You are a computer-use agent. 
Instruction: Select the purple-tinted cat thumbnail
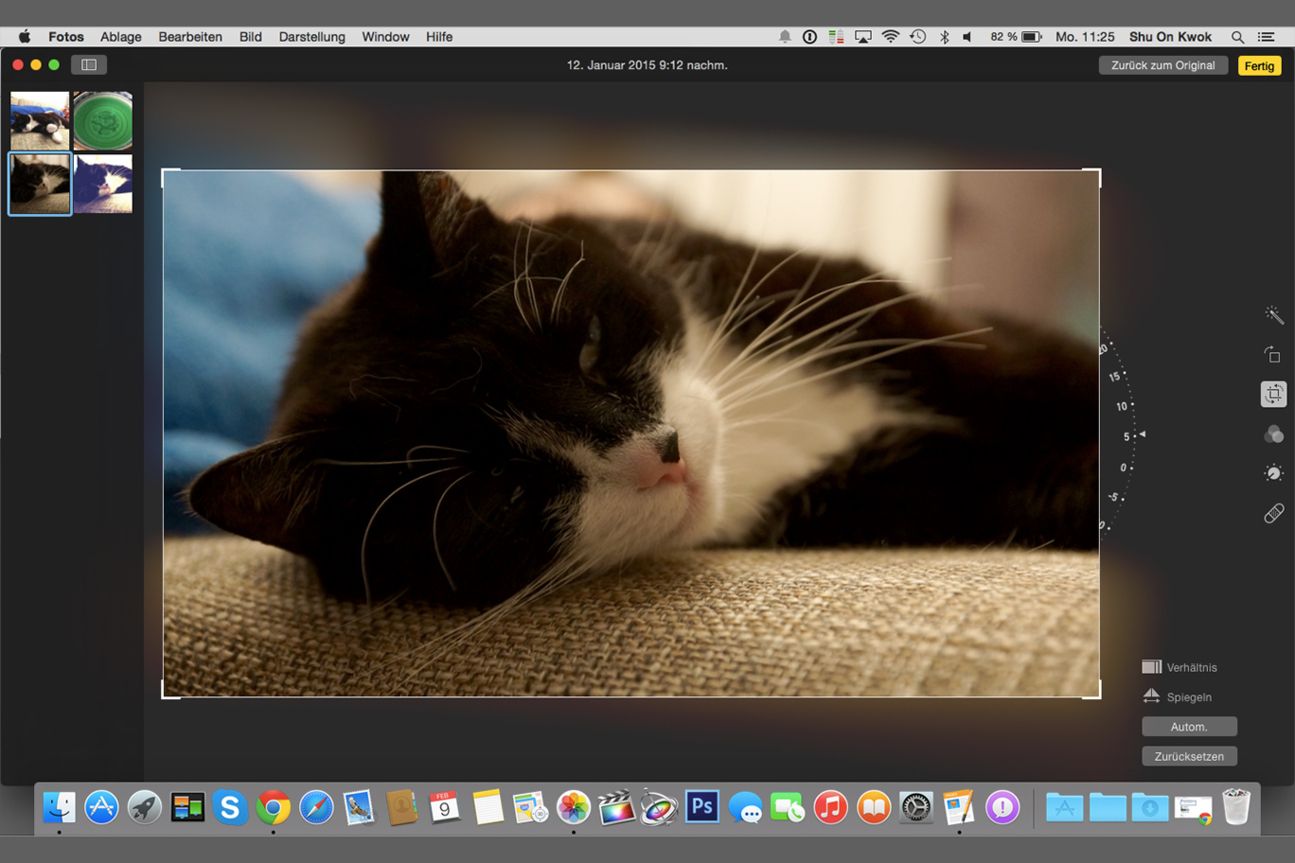(x=103, y=183)
